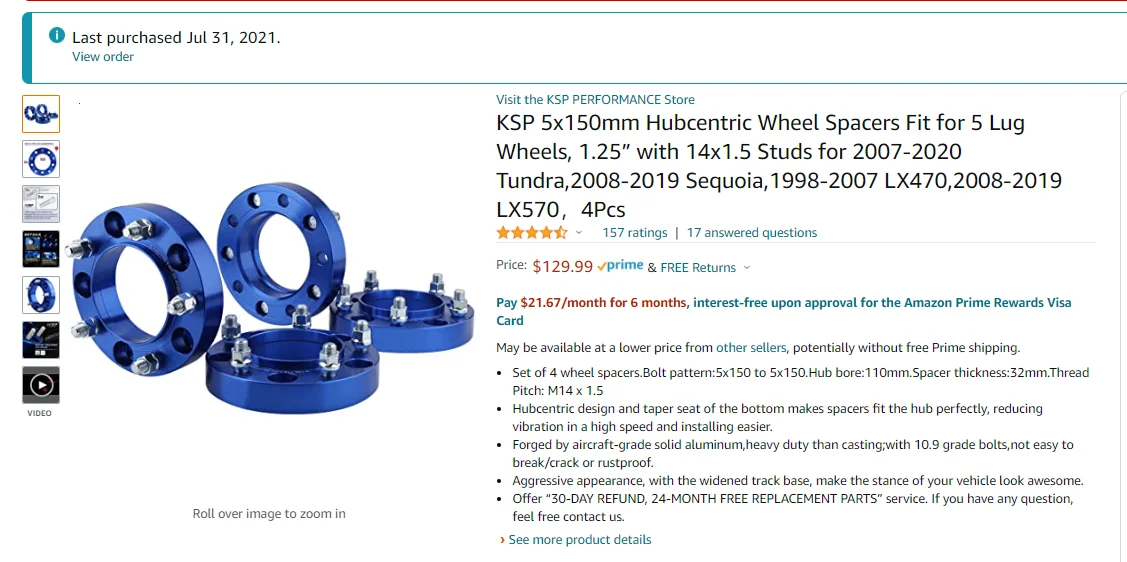The image size is (1127, 562).
Task: Expand See more product details
Action: click(575, 540)
